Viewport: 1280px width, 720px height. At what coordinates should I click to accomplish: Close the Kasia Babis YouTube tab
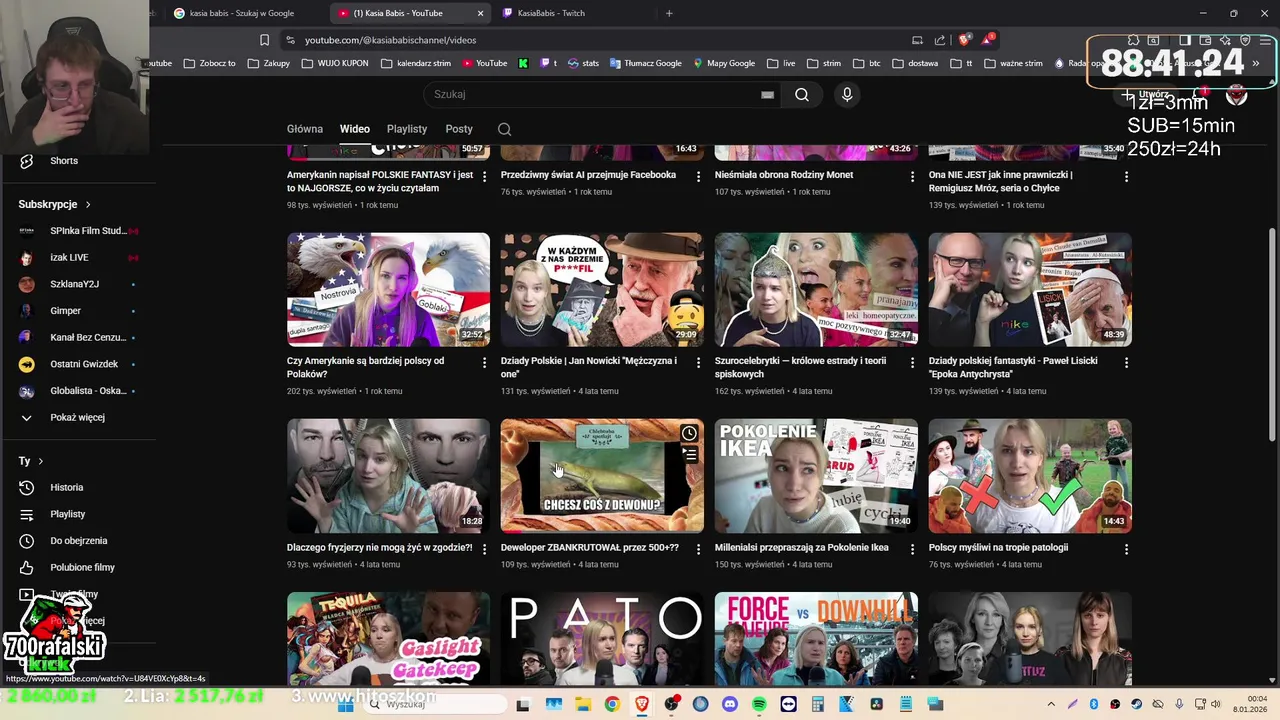[x=480, y=13]
